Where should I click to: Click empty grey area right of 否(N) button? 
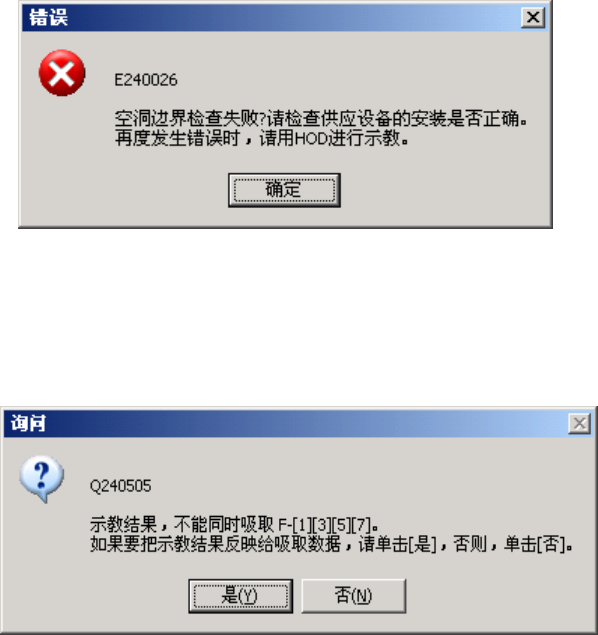[498, 596]
